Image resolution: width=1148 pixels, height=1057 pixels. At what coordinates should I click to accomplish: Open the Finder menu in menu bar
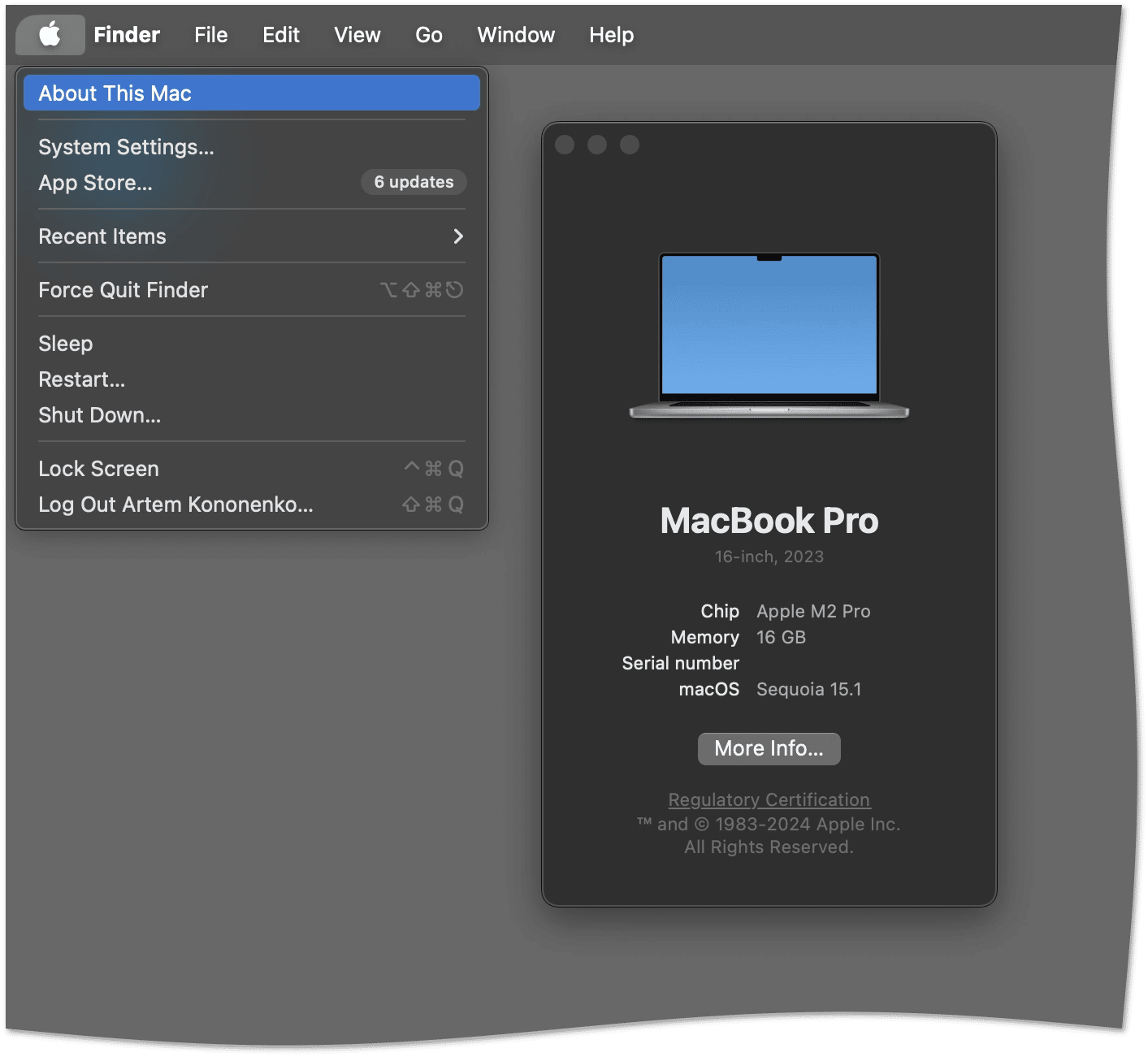click(x=127, y=35)
